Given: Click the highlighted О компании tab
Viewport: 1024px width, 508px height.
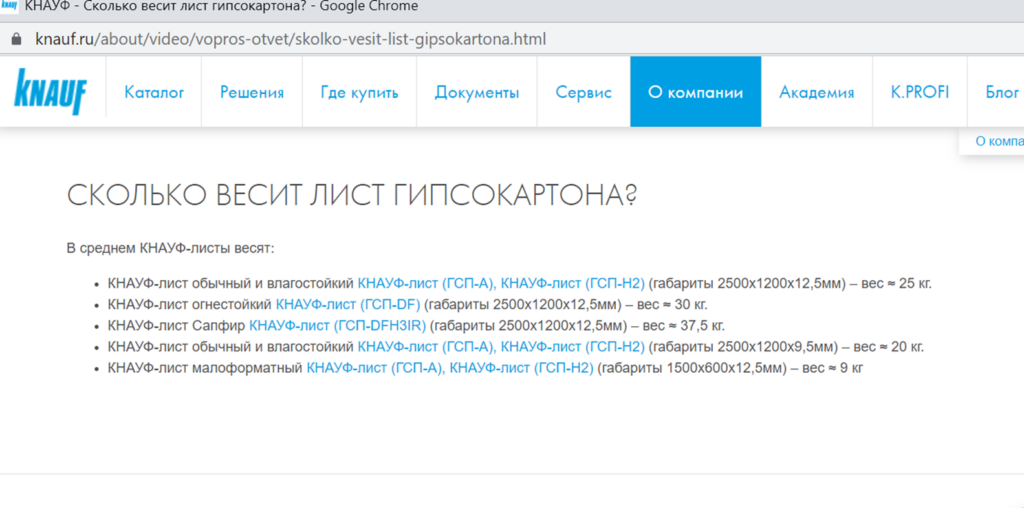Looking at the screenshot, I should [x=696, y=91].
